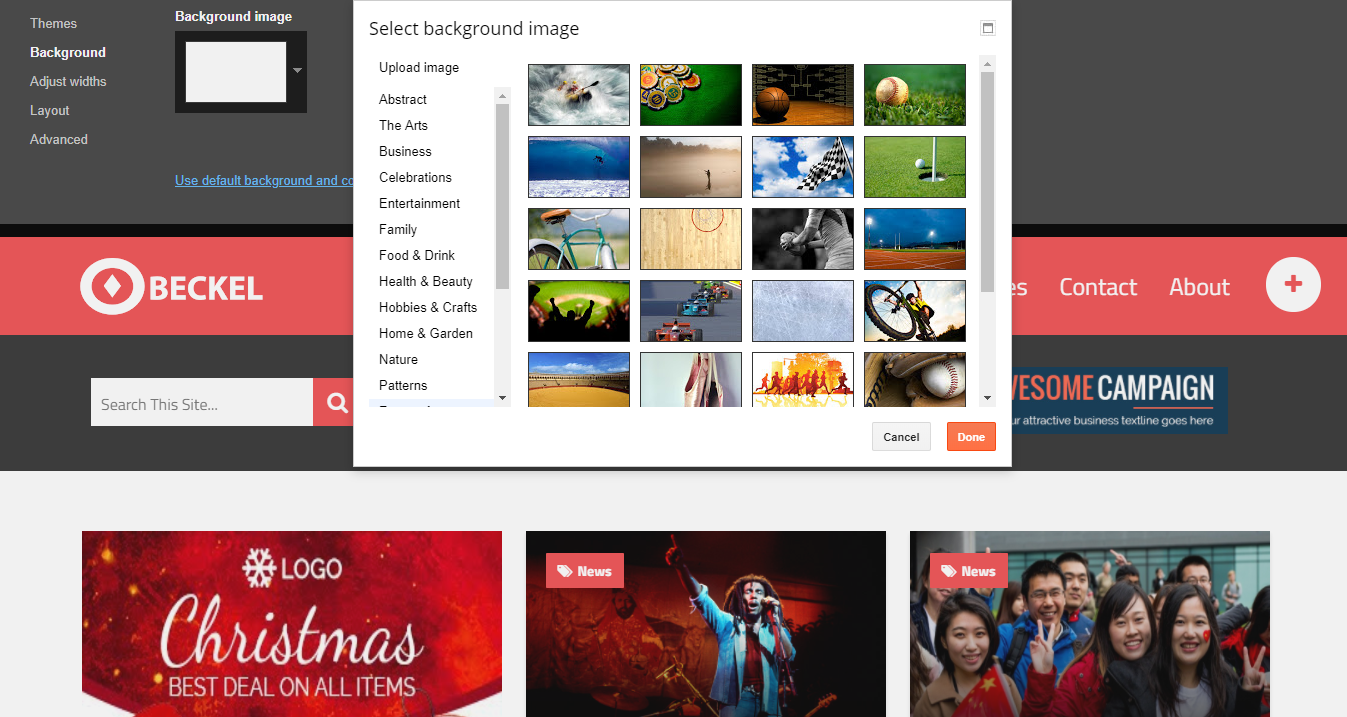Click the Search This Site field
This screenshot has height=717, width=1347.
202,403
